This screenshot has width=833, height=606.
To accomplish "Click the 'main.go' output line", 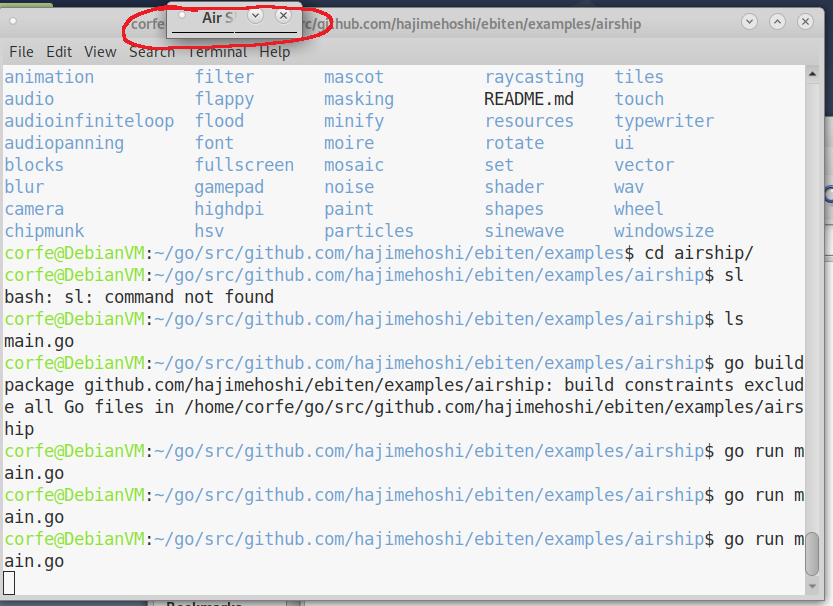I will pos(39,341).
